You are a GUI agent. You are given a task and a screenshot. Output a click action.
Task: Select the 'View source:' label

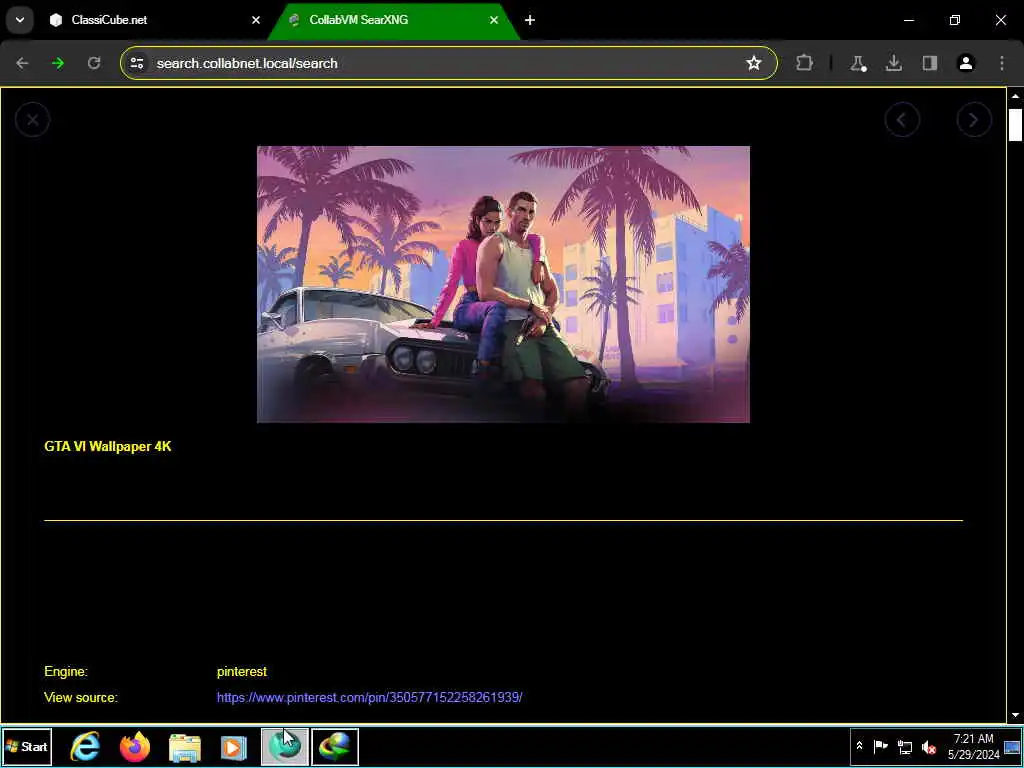click(81, 697)
